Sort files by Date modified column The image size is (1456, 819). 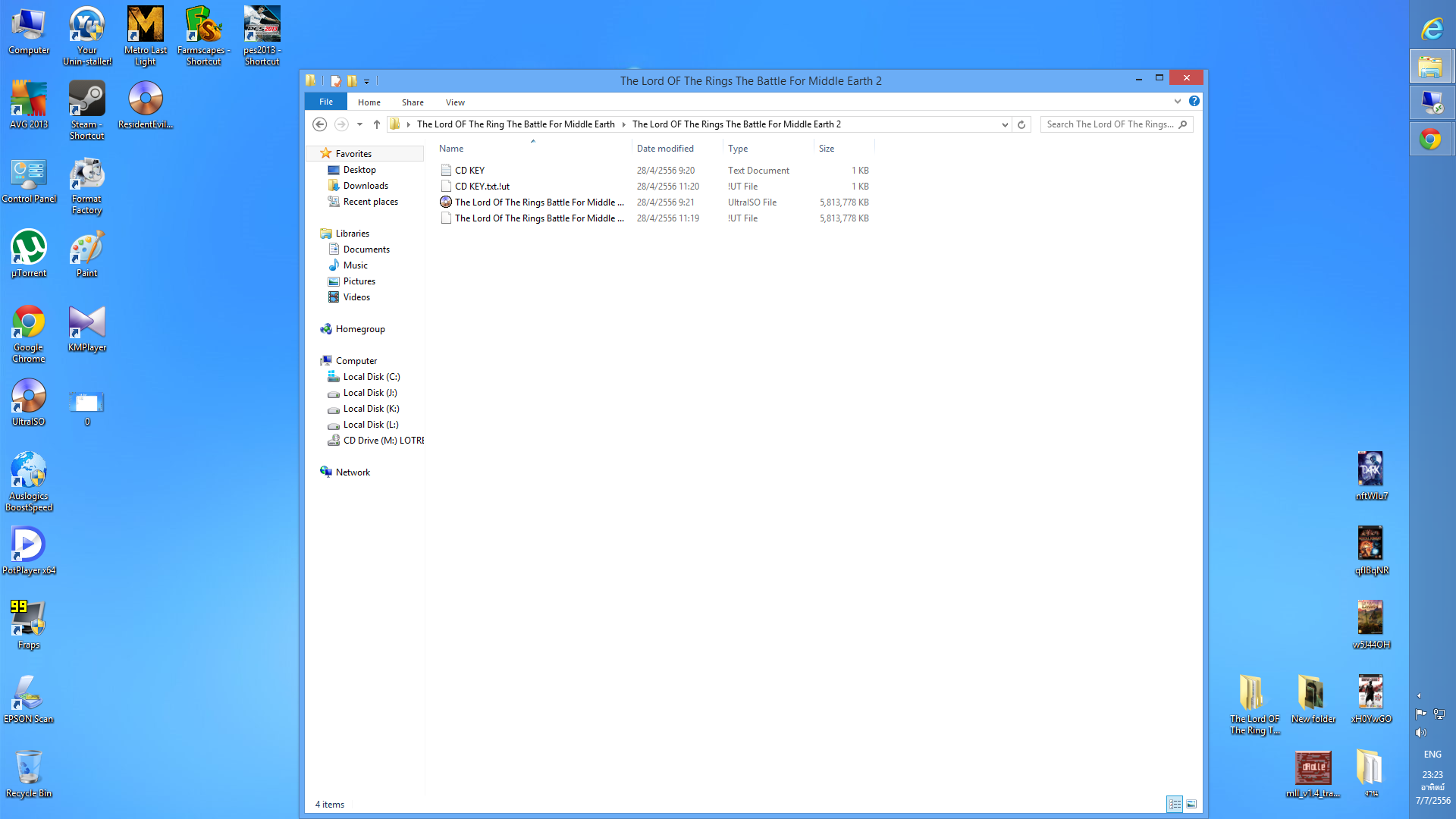(665, 149)
